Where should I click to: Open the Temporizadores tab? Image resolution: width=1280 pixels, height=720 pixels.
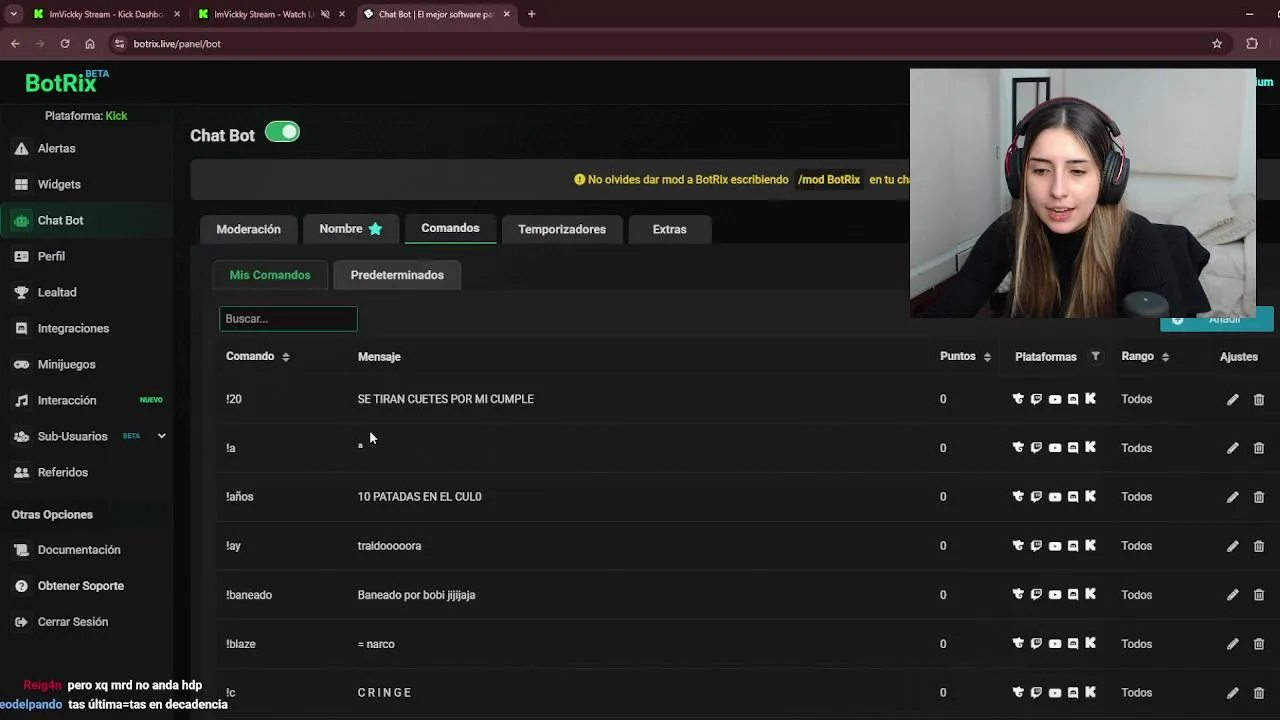point(562,229)
